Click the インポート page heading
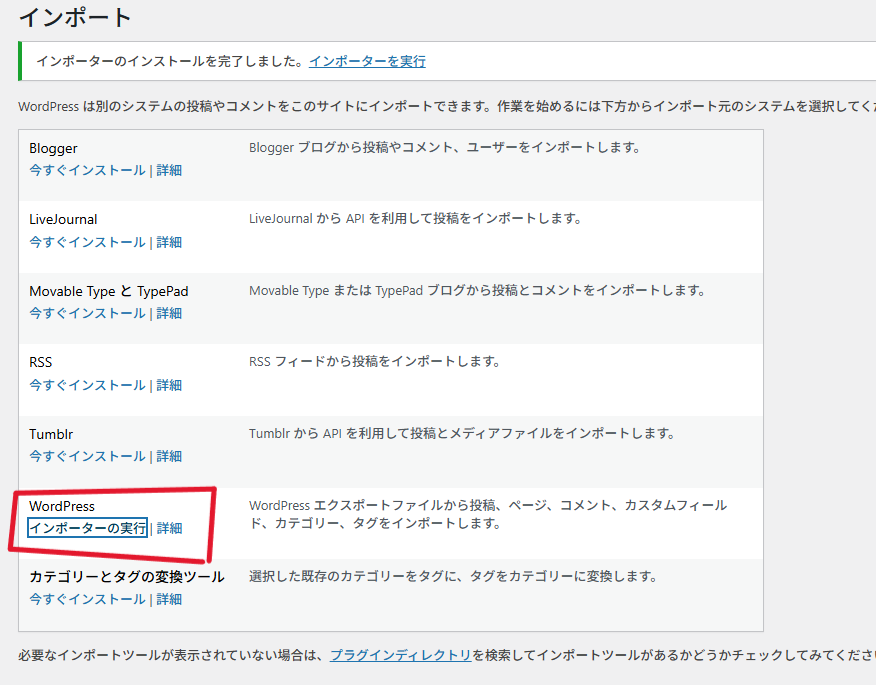The width and height of the screenshot is (876, 685). pyautogui.click(x=75, y=17)
